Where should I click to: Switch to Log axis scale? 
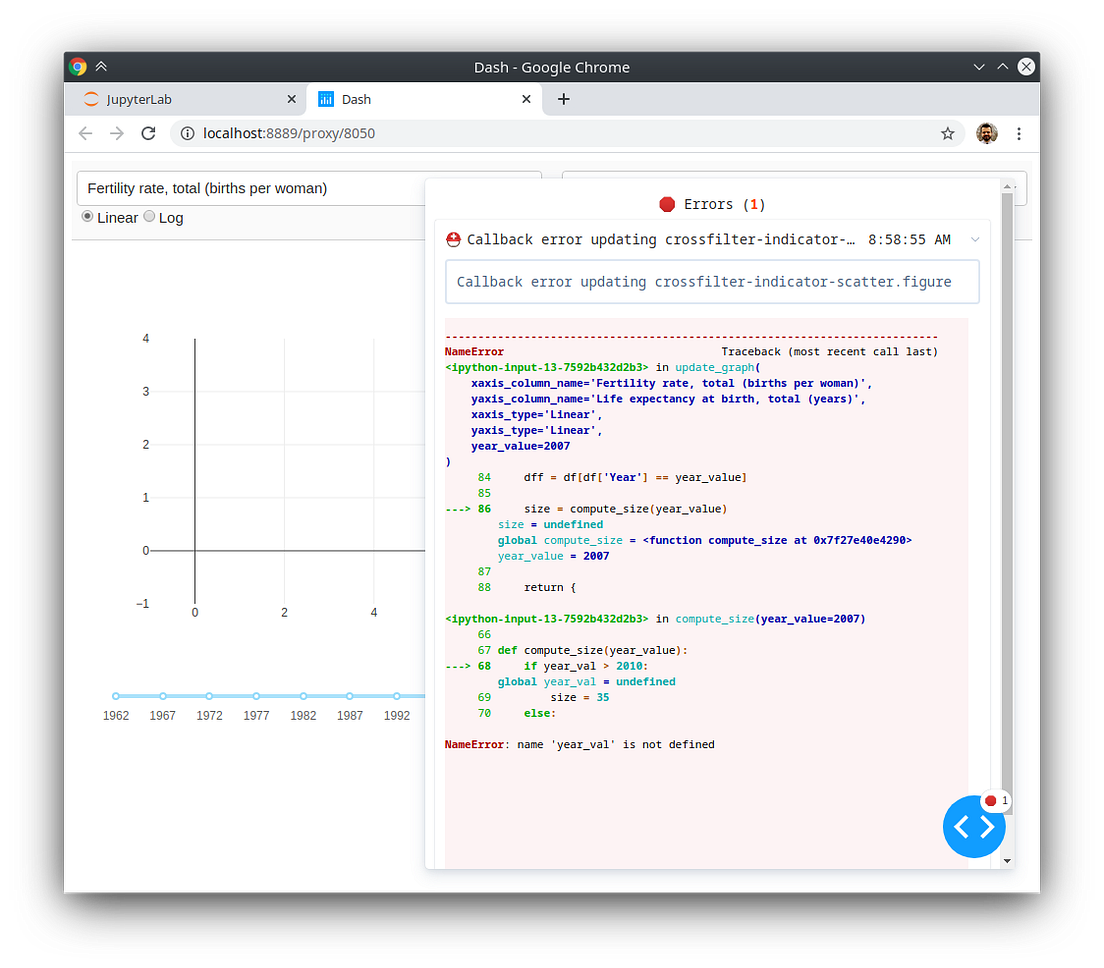coord(149,217)
